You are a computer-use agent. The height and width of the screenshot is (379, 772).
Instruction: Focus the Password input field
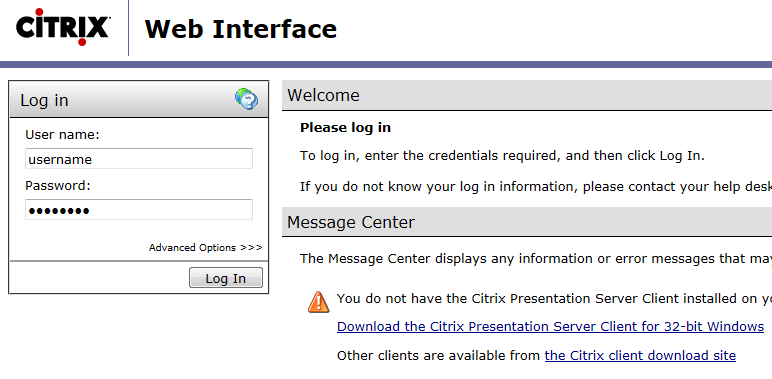(x=139, y=210)
